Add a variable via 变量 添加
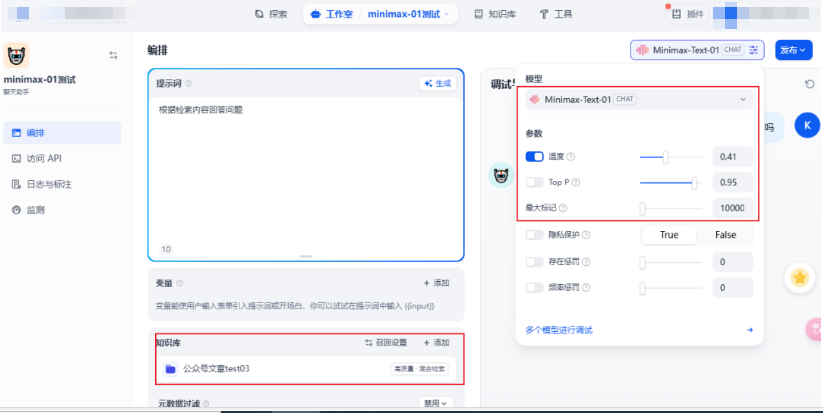Screen dimensions: 823x413 pyautogui.click(x=437, y=283)
